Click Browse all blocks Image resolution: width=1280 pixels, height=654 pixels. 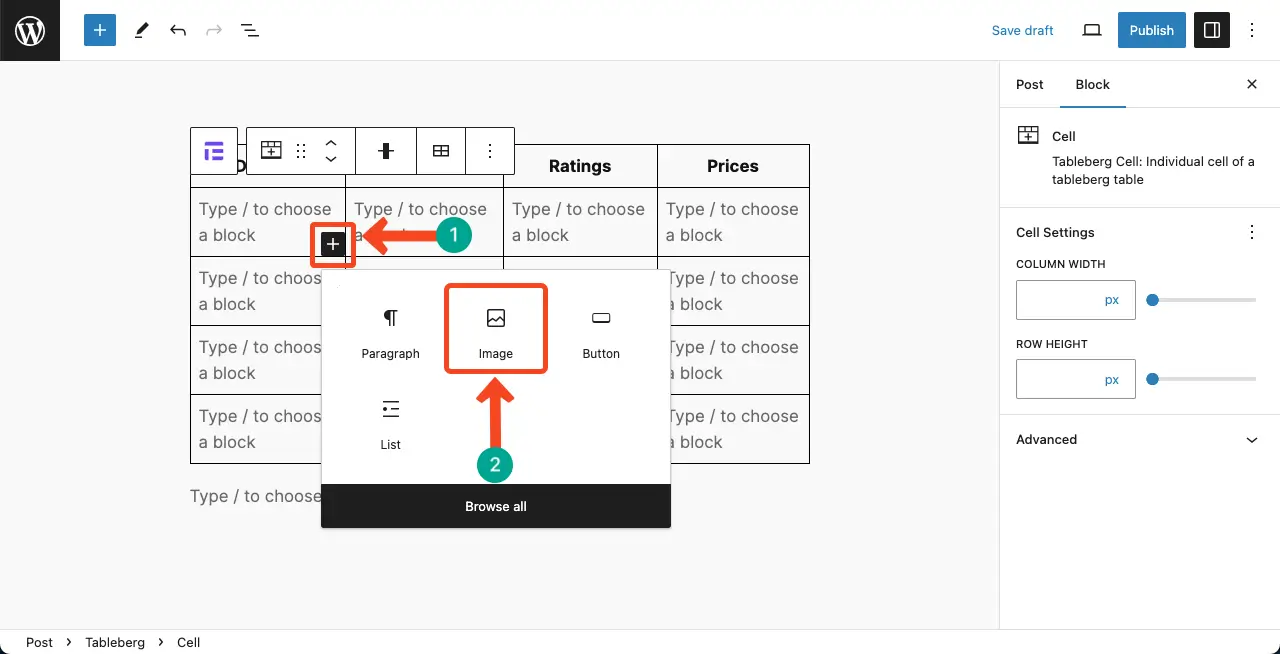496,506
